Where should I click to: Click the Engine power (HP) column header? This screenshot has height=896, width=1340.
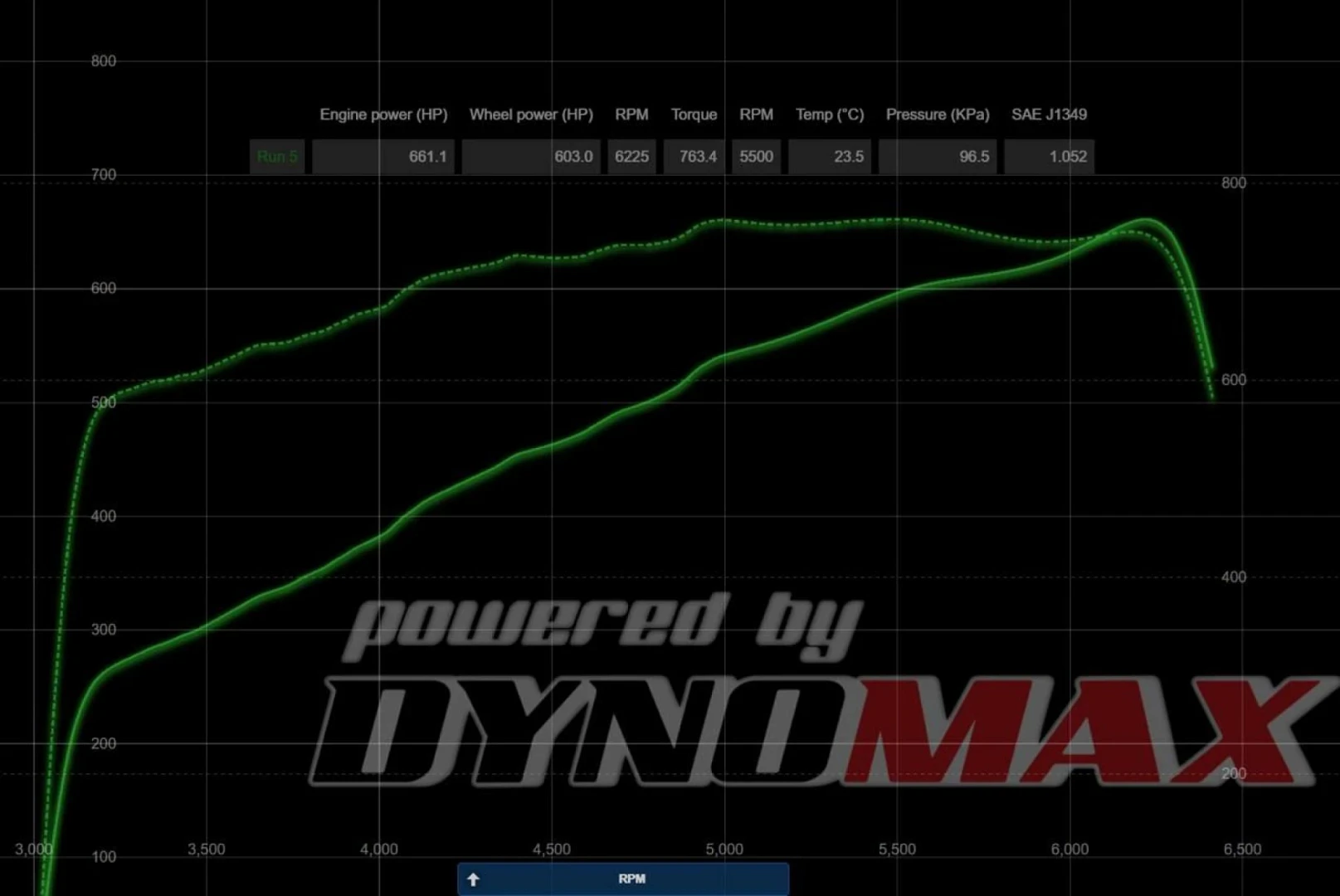(383, 114)
